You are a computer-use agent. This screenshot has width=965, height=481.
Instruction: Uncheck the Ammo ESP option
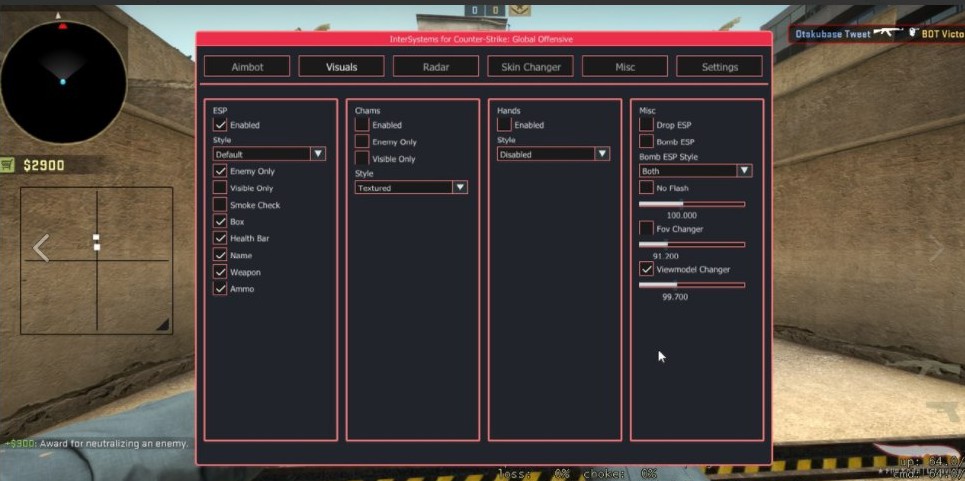click(x=220, y=288)
